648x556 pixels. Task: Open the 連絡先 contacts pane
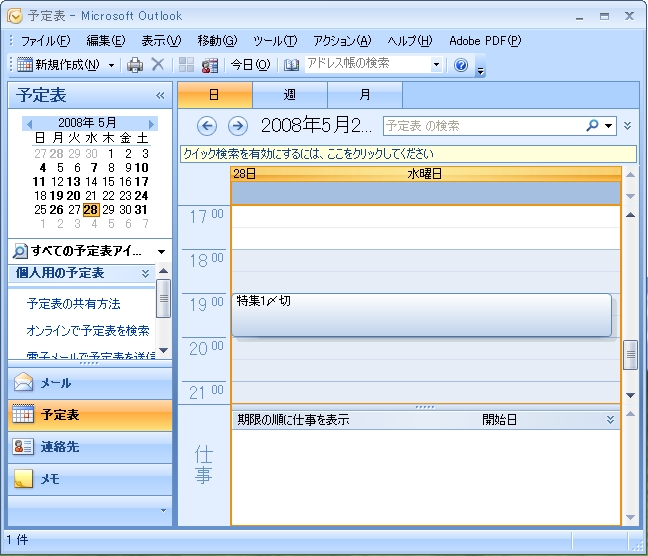tap(90, 447)
